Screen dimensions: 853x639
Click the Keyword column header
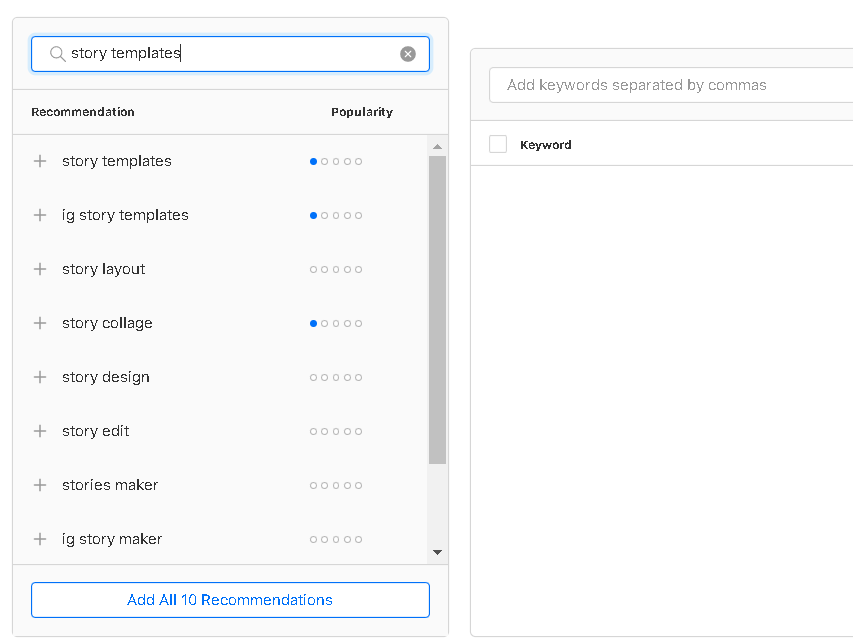(546, 145)
